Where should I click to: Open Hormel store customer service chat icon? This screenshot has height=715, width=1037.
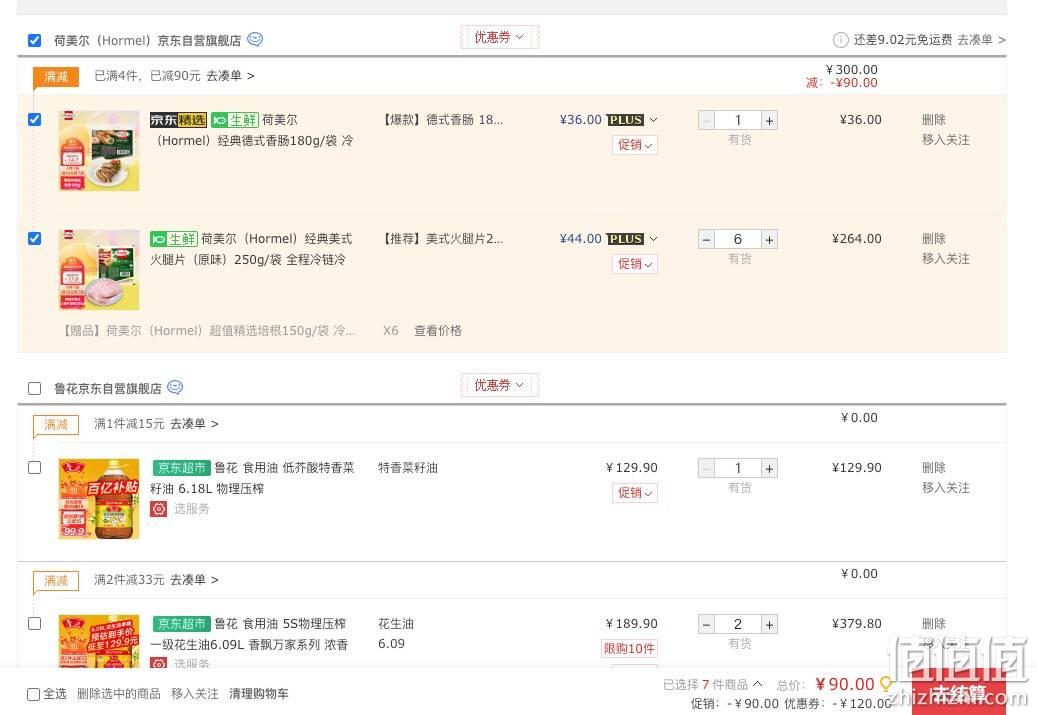(x=255, y=40)
